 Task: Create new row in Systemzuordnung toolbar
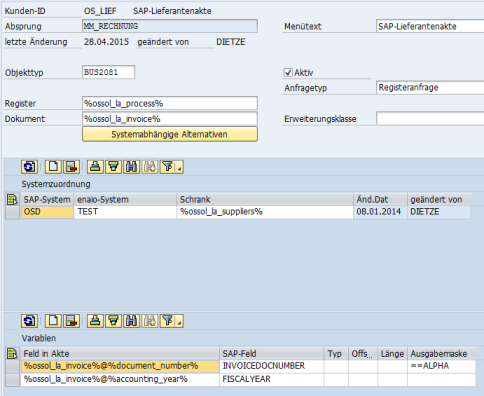click(53, 167)
